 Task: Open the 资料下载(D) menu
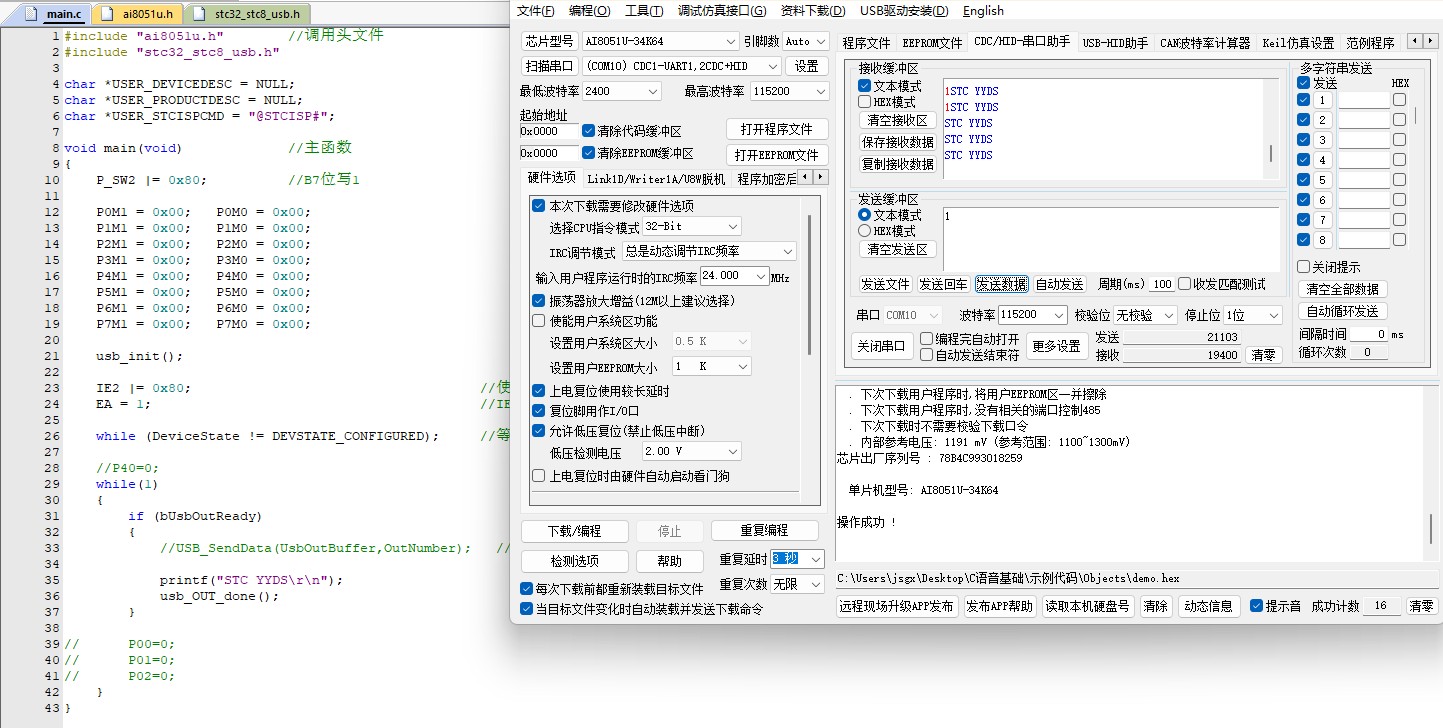tap(812, 11)
